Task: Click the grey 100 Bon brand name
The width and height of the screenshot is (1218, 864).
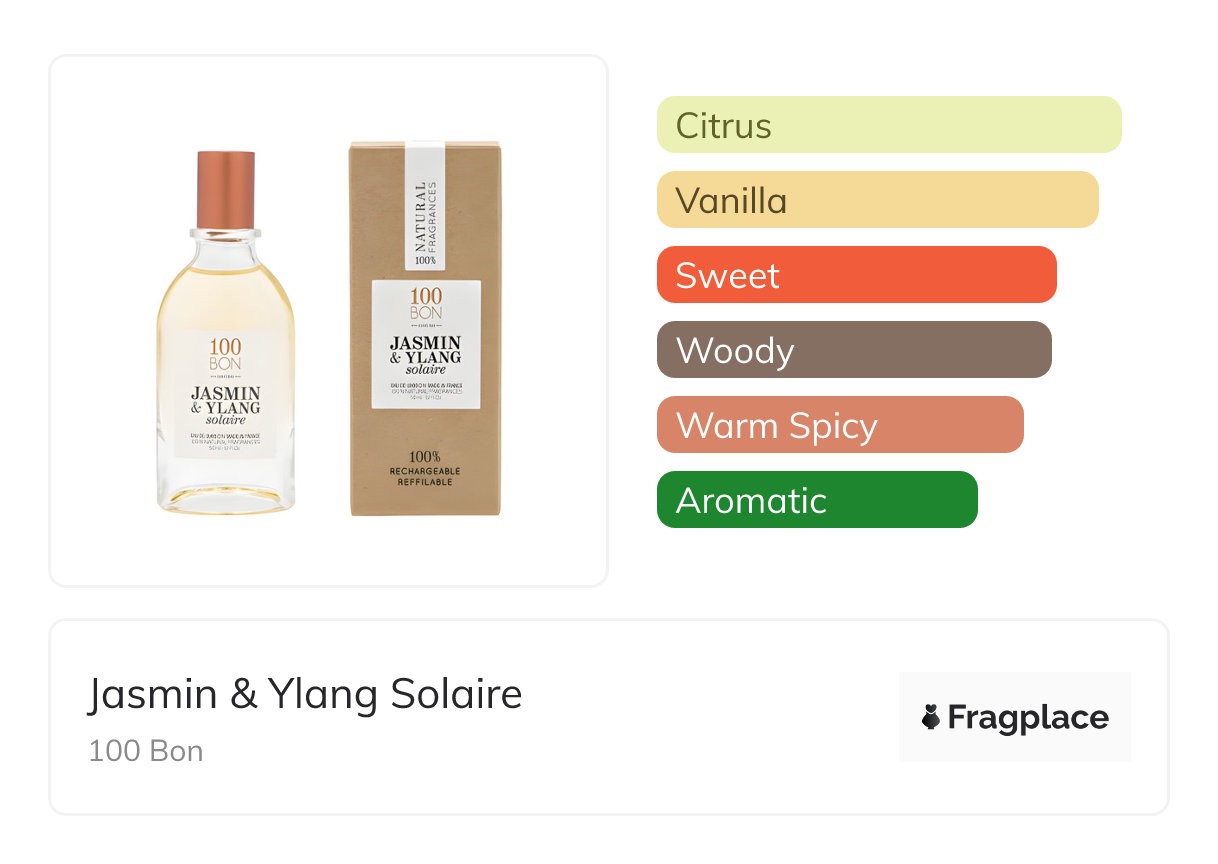Action: tap(146, 751)
